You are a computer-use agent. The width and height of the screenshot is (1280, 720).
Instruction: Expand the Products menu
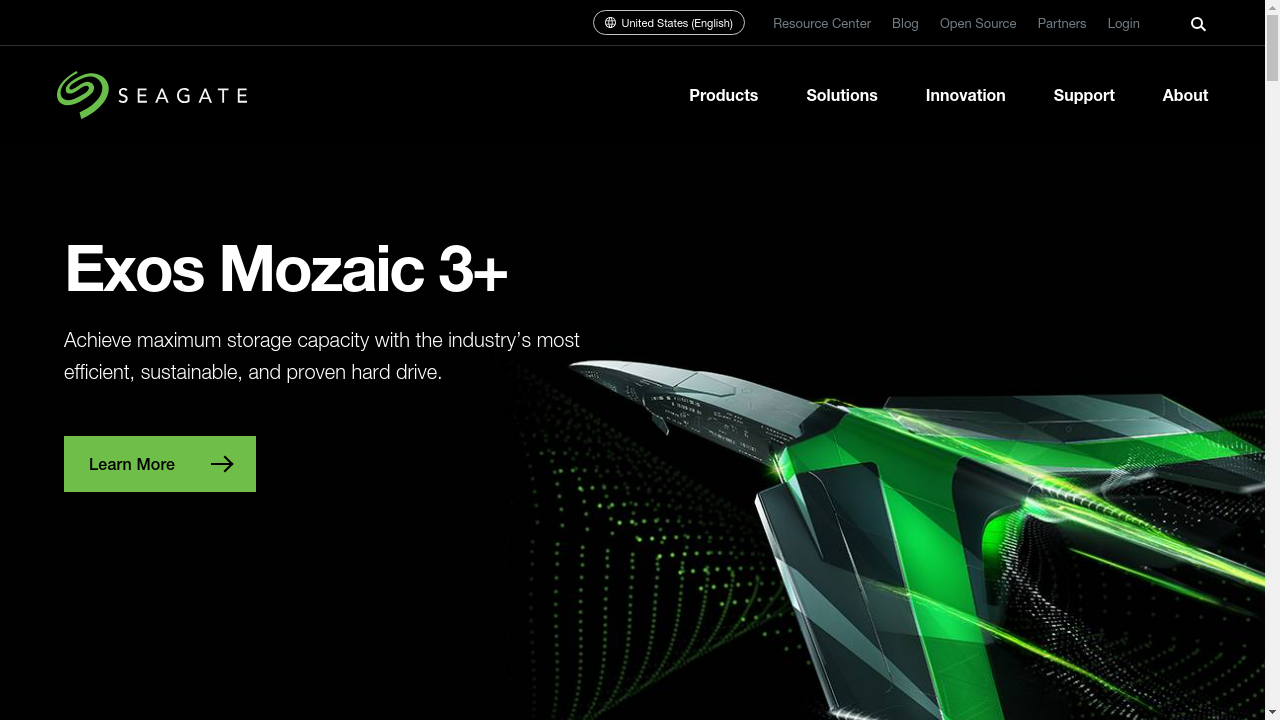point(723,95)
